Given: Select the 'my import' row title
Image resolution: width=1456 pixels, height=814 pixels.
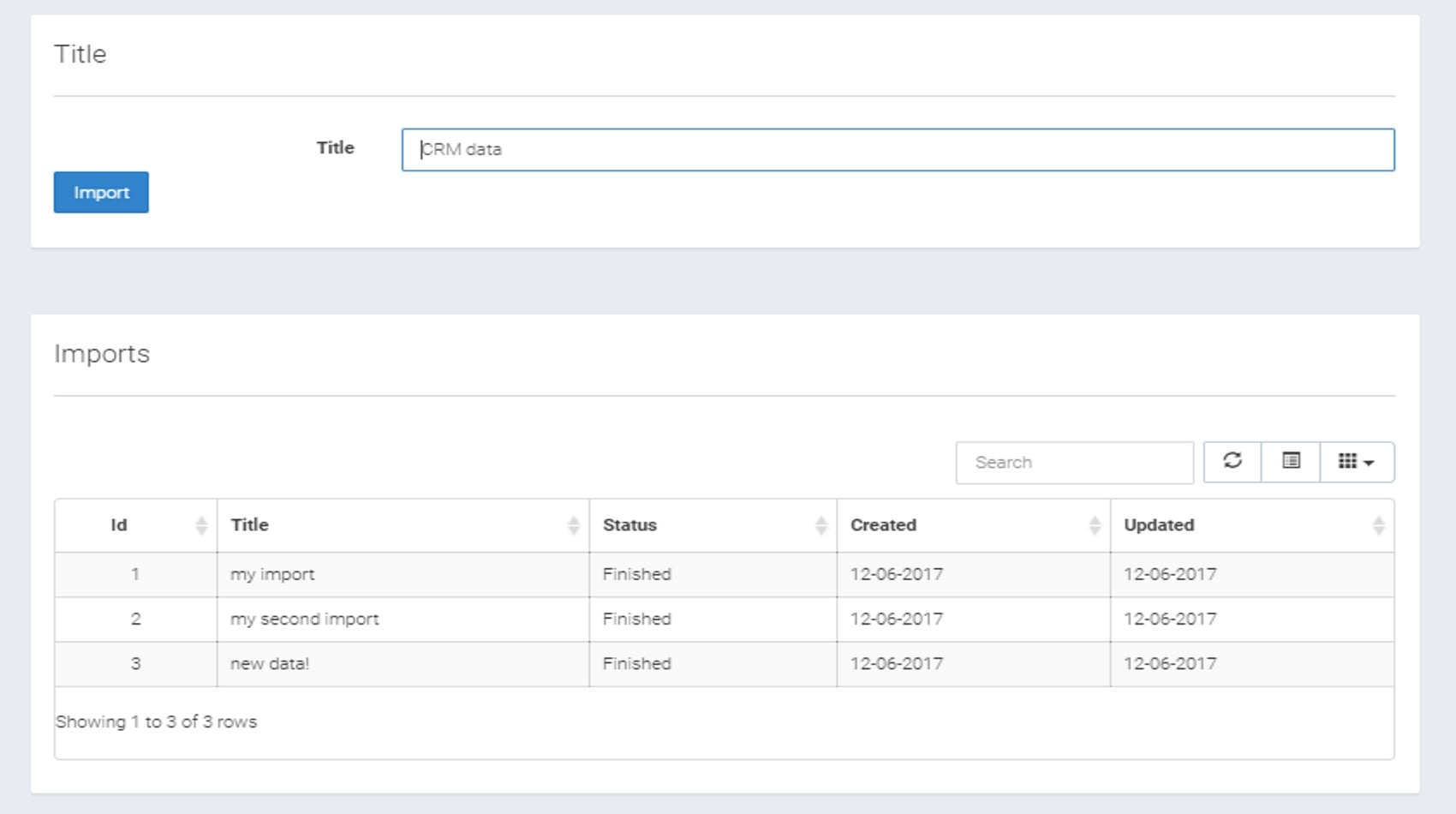Looking at the screenshot, I should (272, 575).
